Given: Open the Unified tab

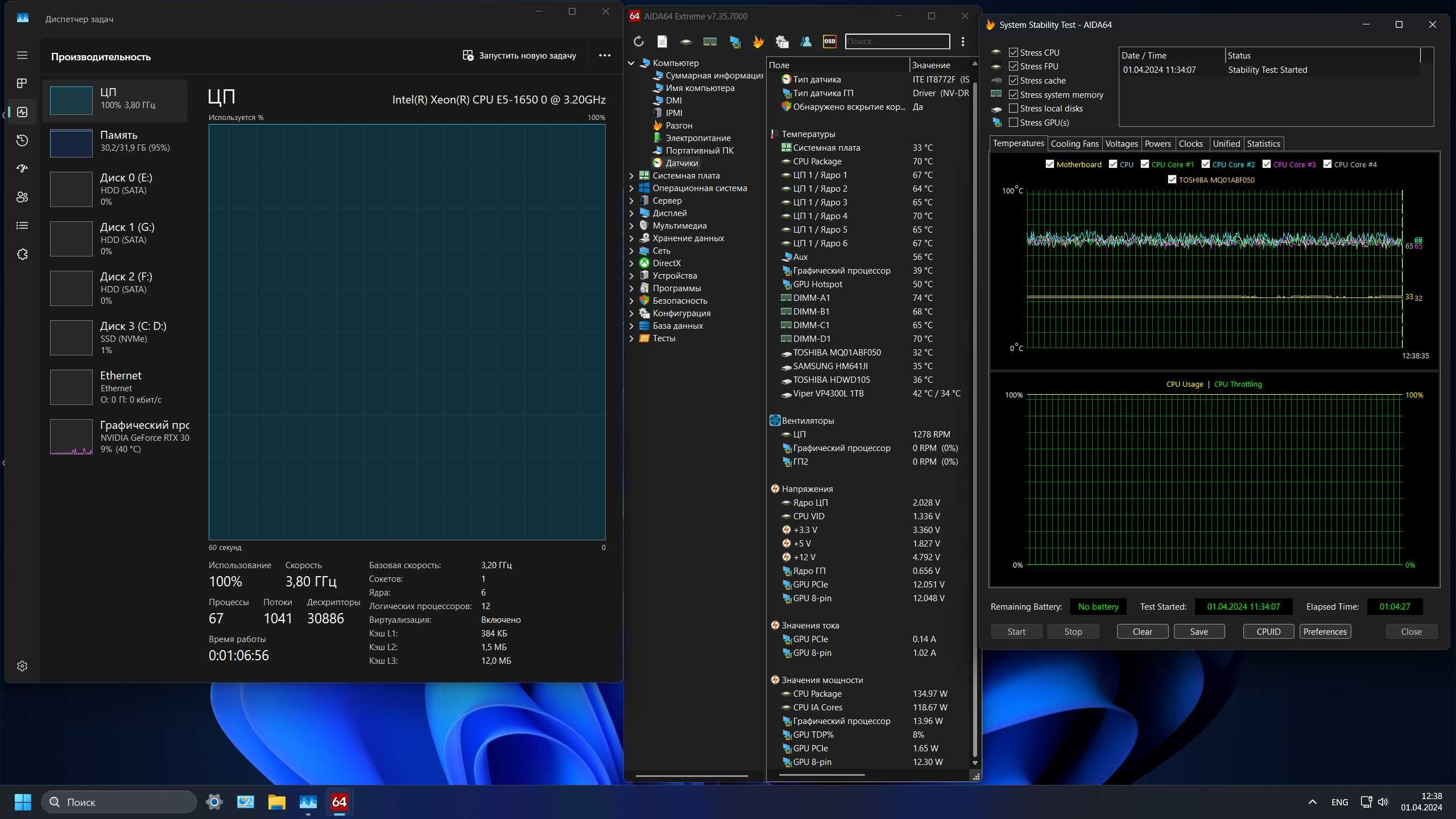Looking at the screenshot, I should (x=1226, y=144).
